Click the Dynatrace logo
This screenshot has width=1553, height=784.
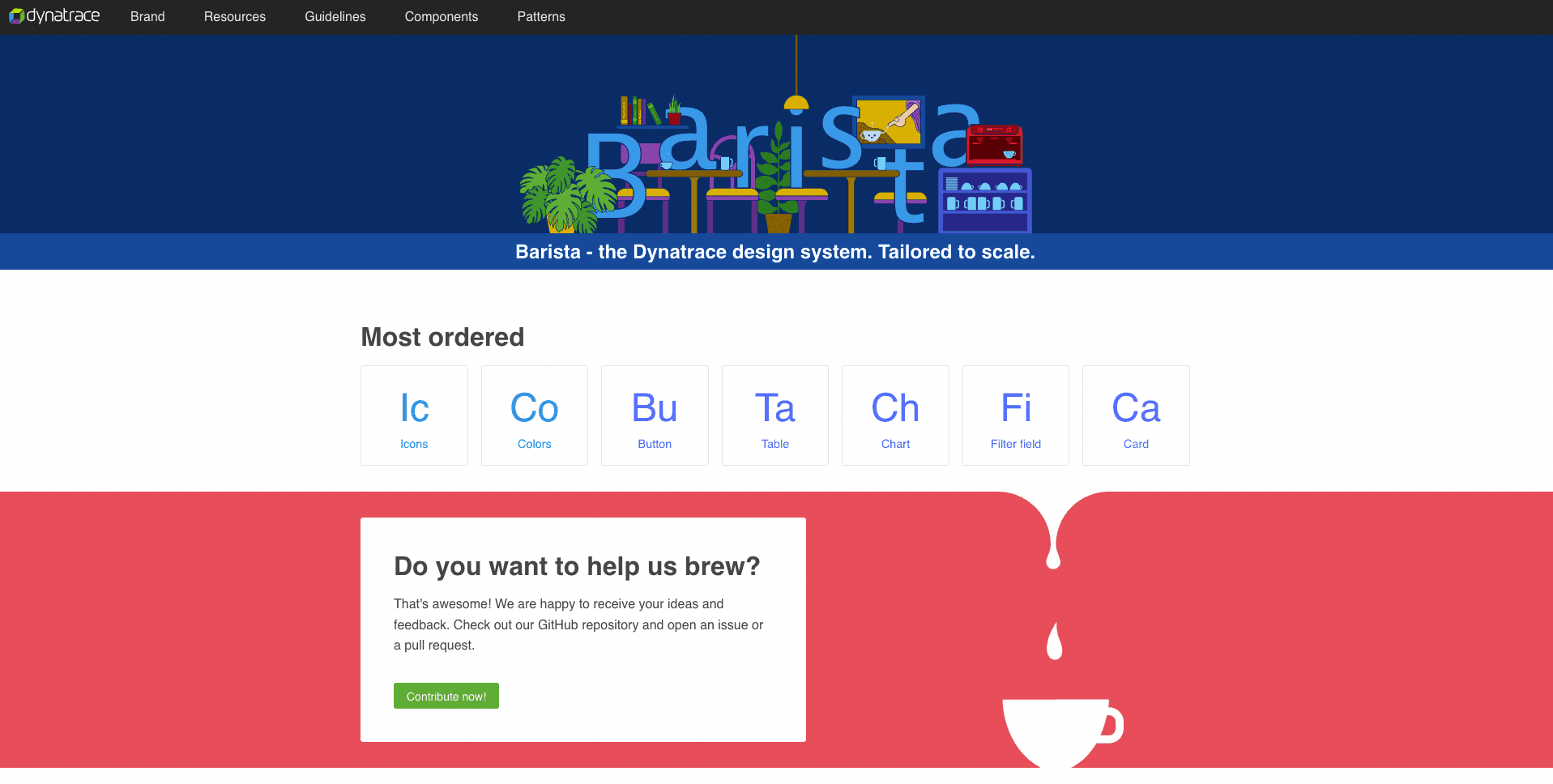pyautogui.click(x=54, y=16)
